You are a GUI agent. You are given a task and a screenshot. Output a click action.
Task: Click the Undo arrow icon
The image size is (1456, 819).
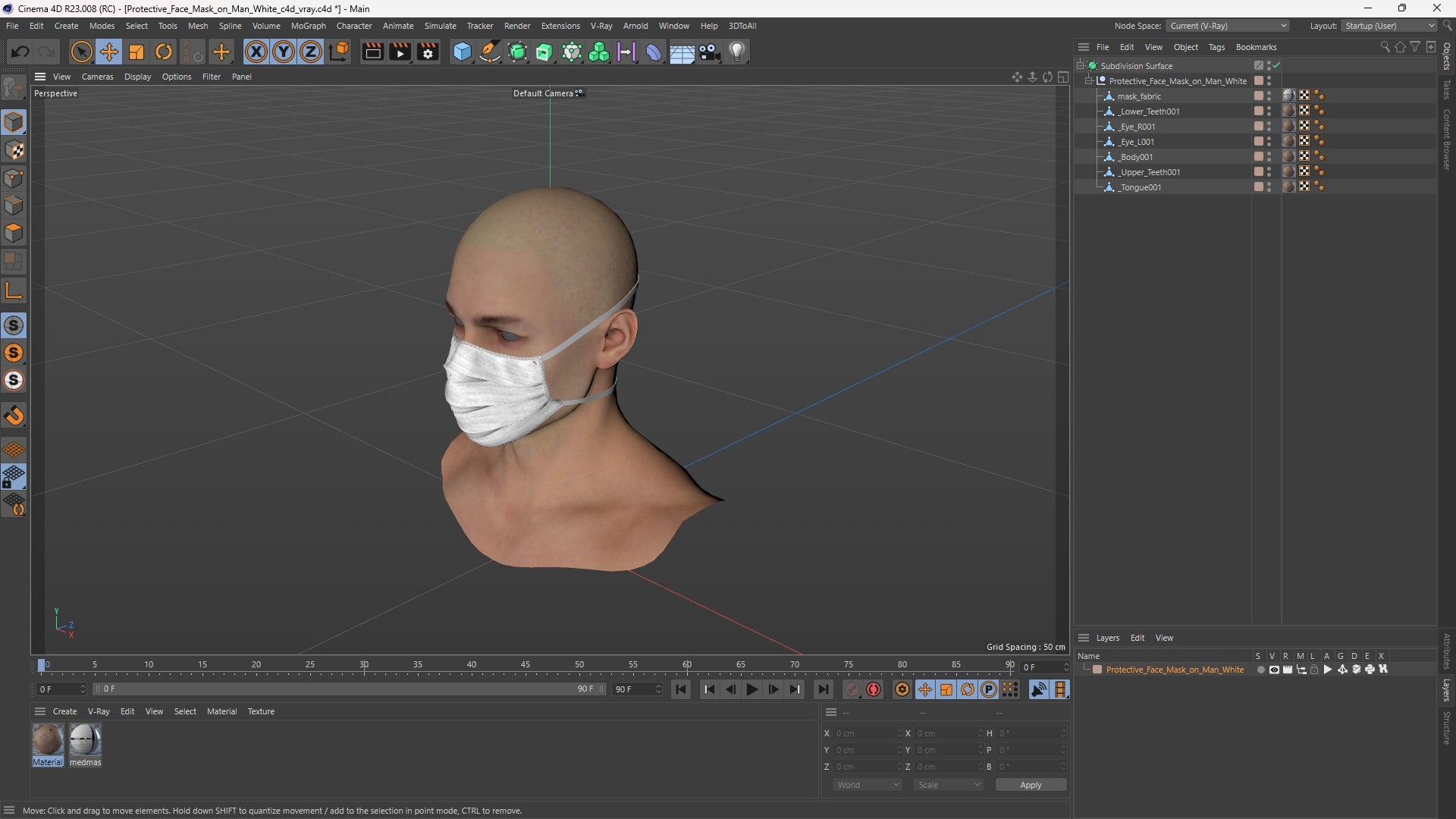20,52
